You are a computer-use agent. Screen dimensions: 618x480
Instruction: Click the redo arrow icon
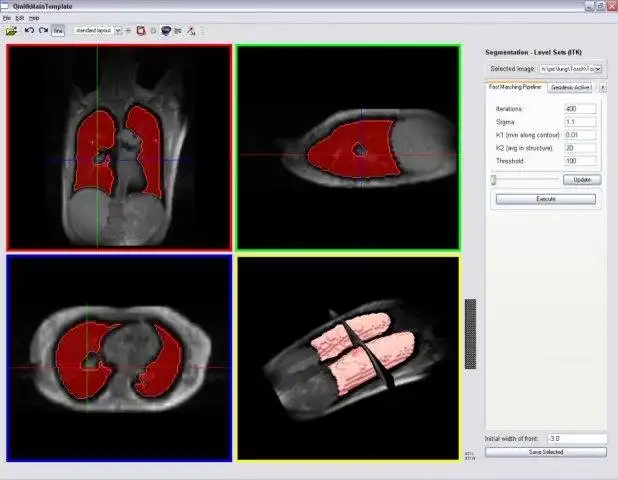point(43,30)
